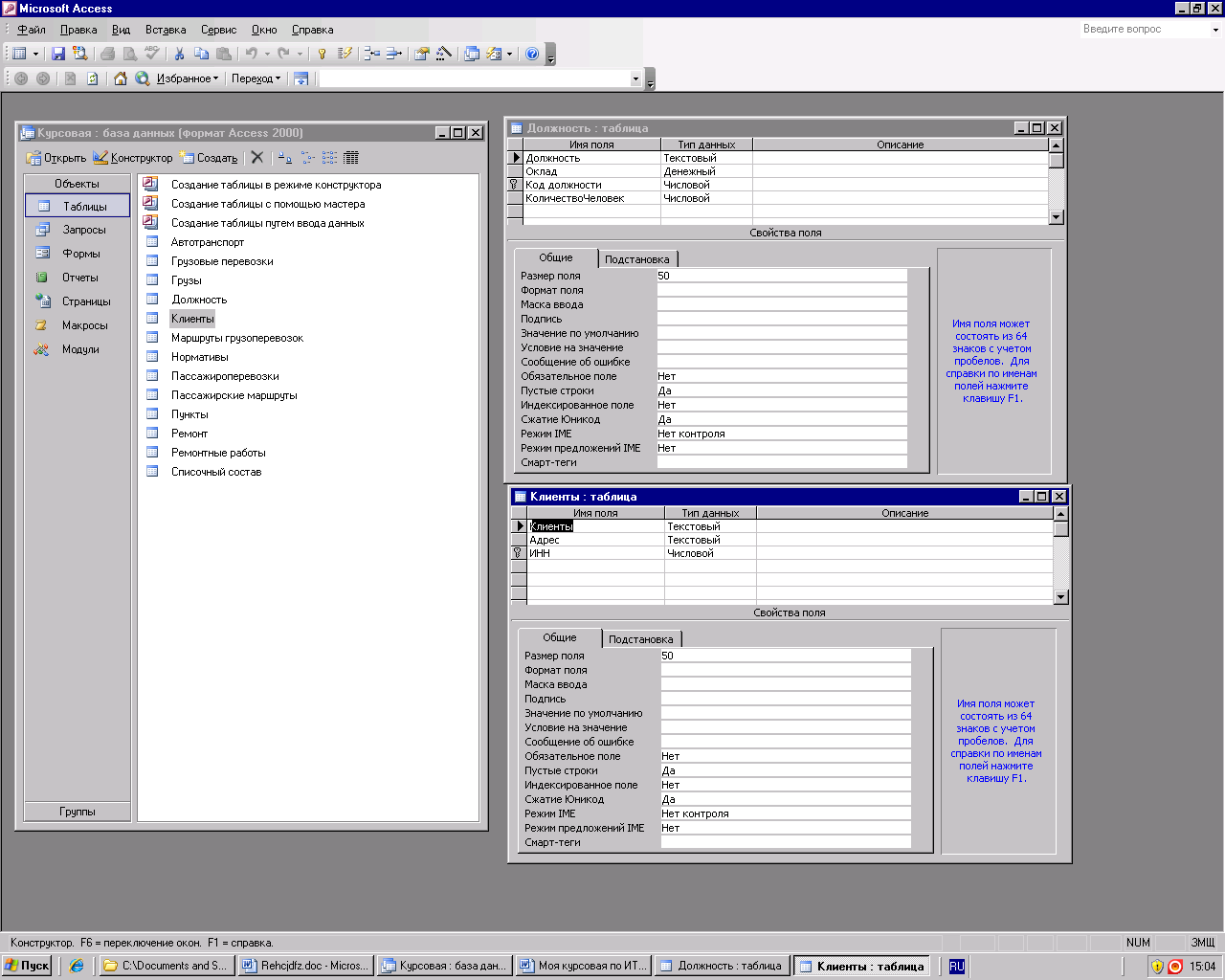This screenshot has height=980, width=1225.
Task: Click the Primary Key icon in the toolbar
Action: click(323, 55)
